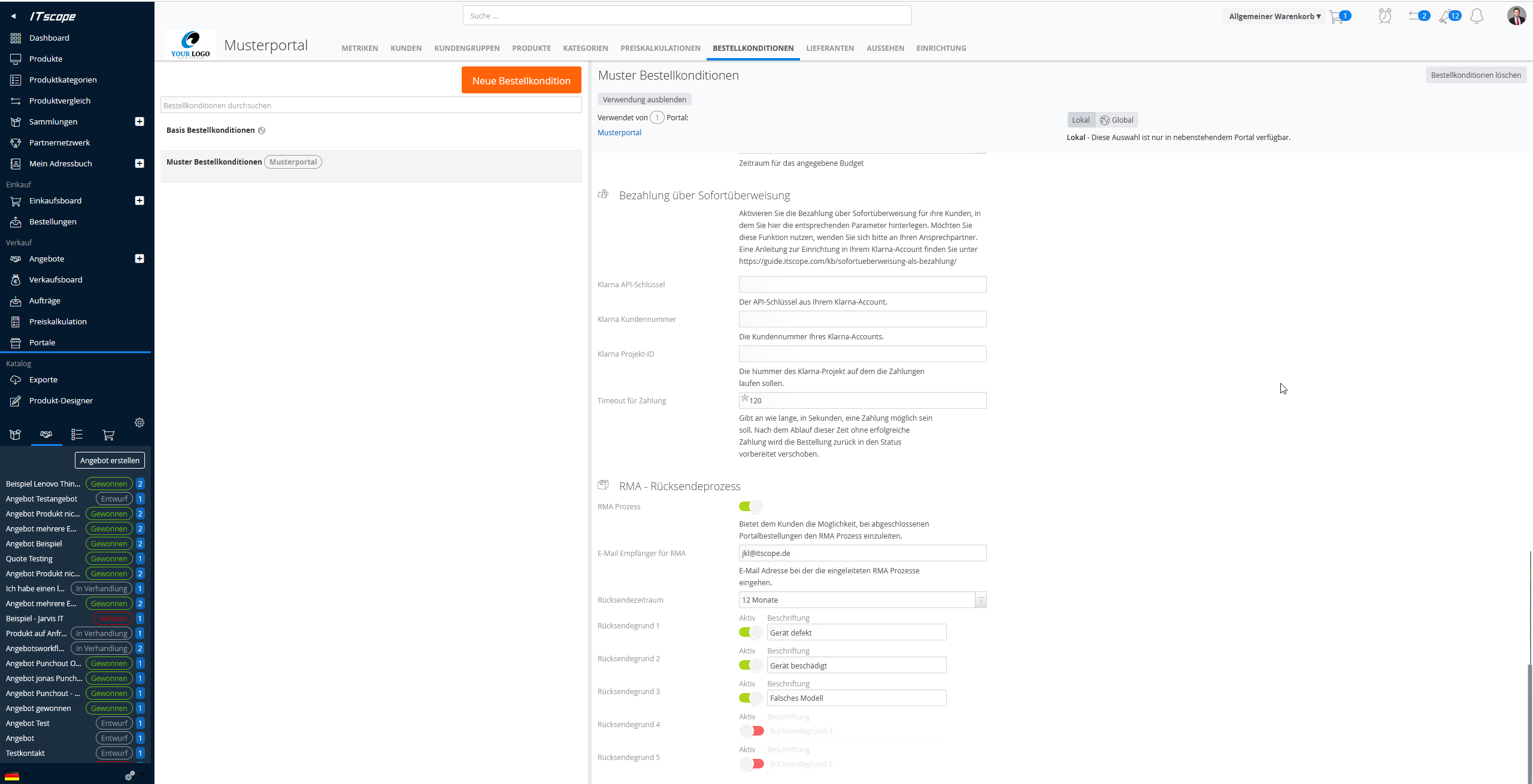Click the shopping cart icon in header
Image resolution: width=1533 pixels, height=784 pixels.
click(x=1336, y=17)
